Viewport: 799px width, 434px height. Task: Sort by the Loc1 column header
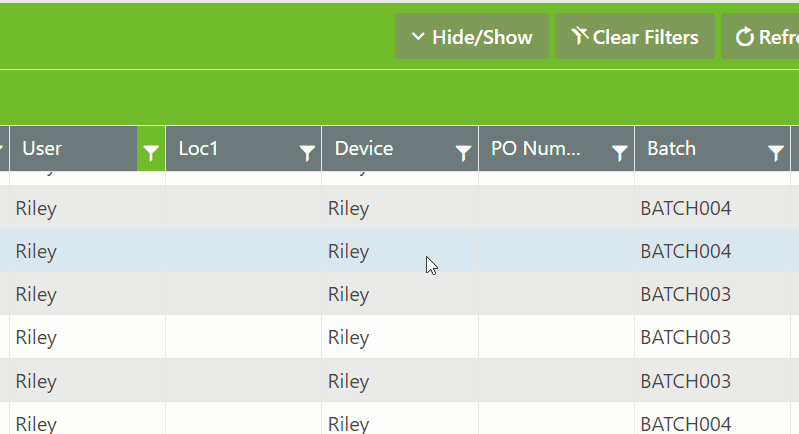coord(230,149)
